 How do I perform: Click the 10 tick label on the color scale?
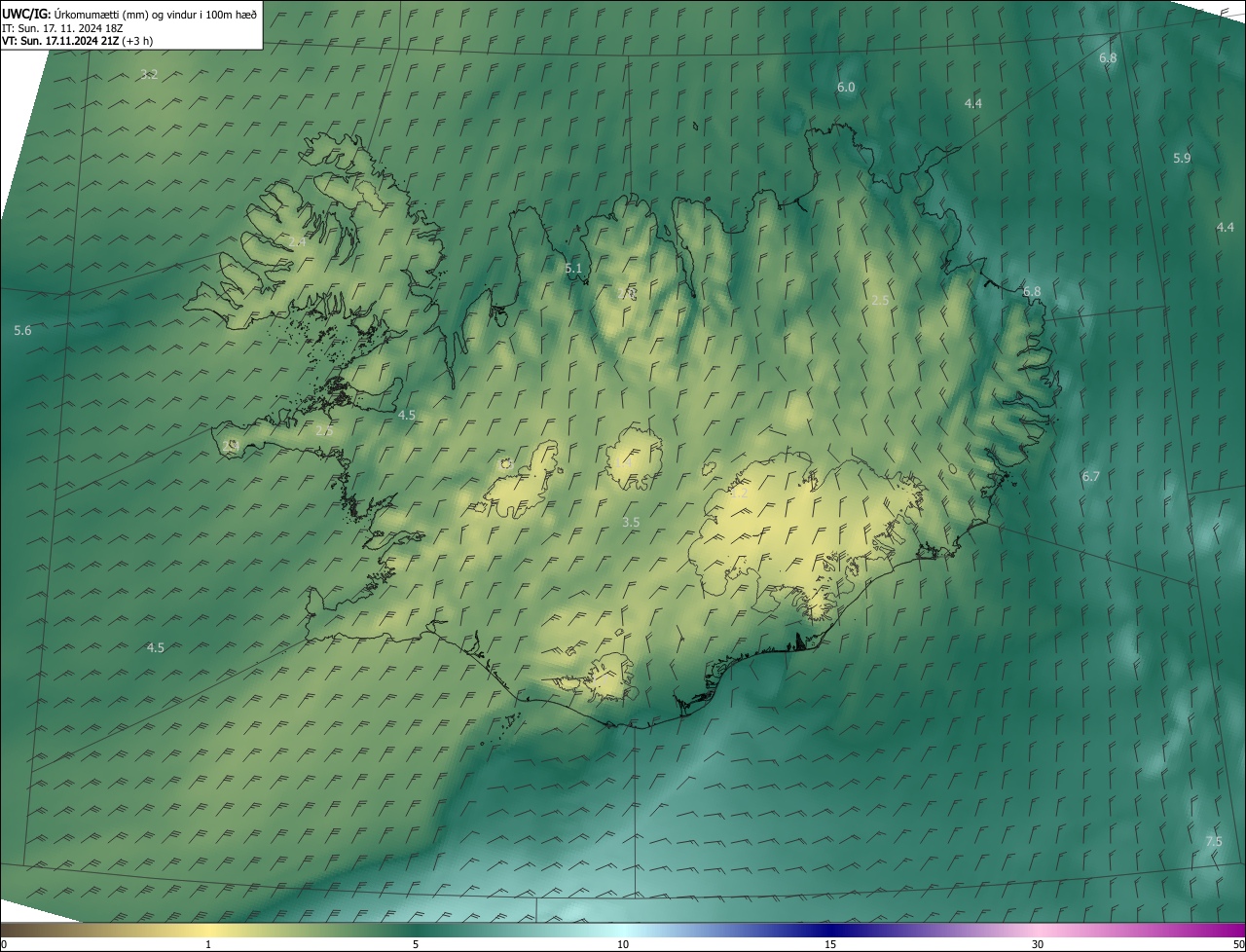(x=623, y=944)
